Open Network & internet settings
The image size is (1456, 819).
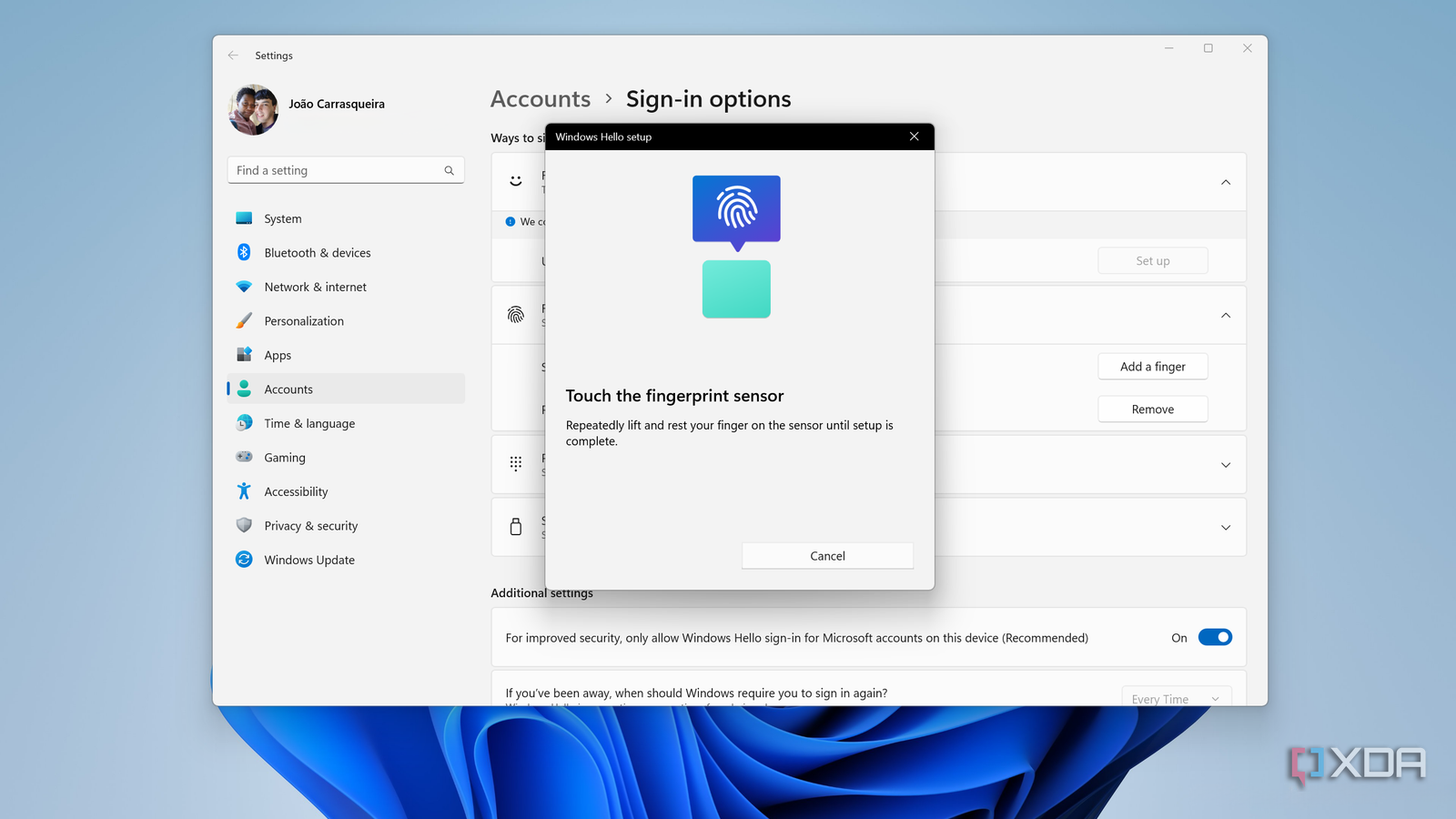(315, 287)
